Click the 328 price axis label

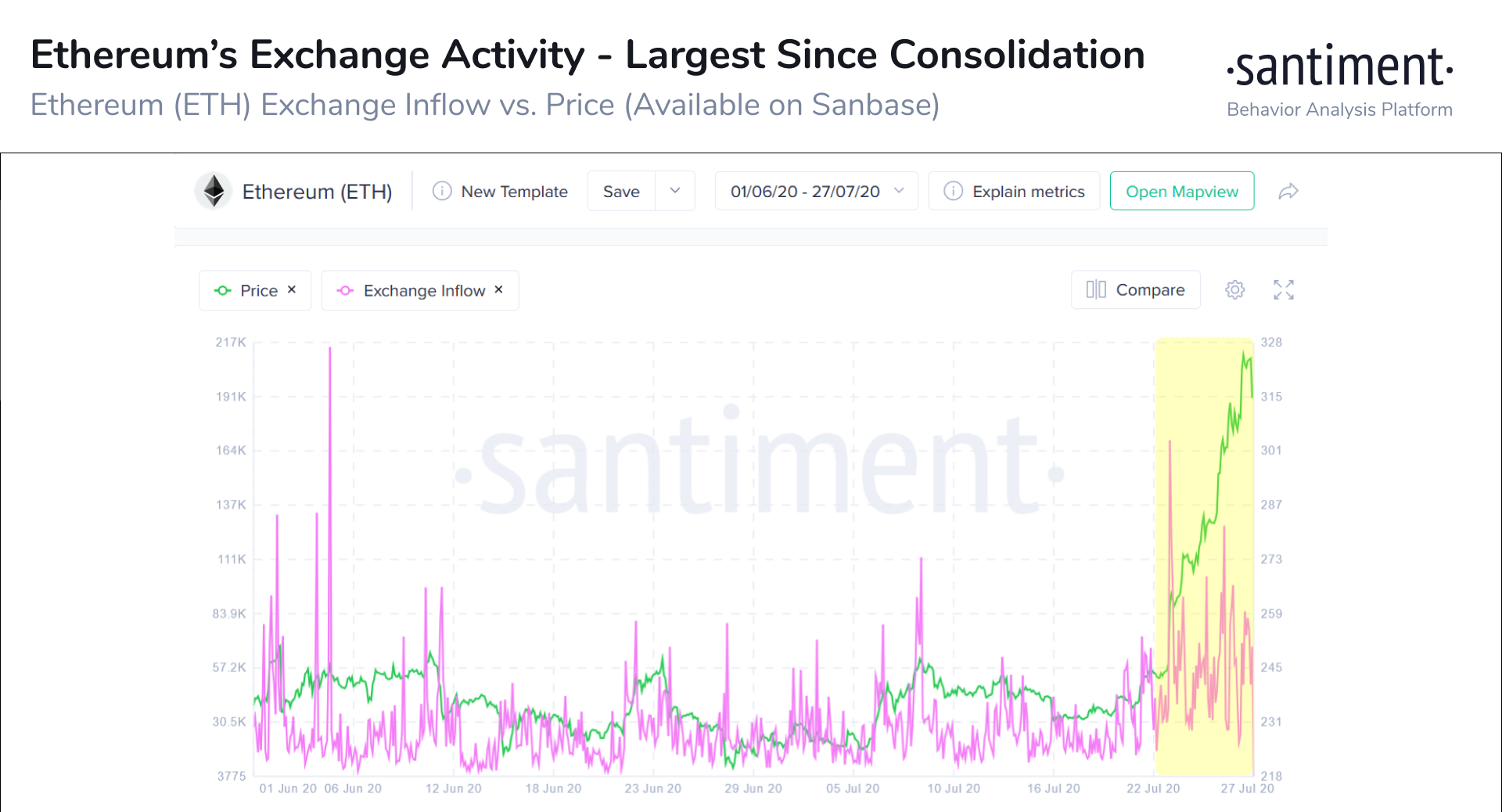1271,342
